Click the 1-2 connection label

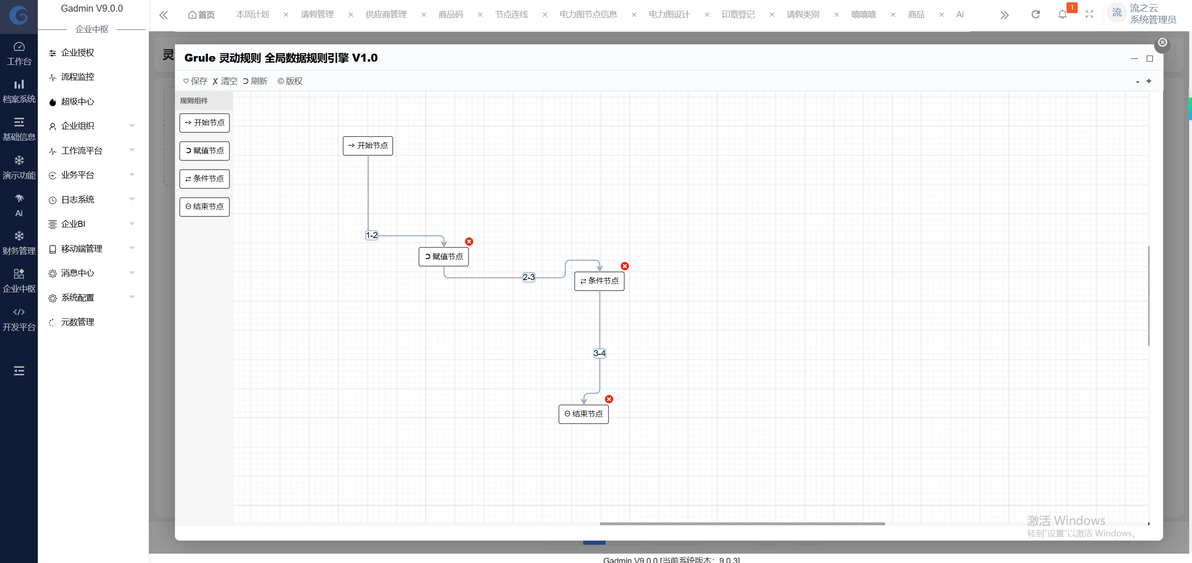(x=372, y=236)
